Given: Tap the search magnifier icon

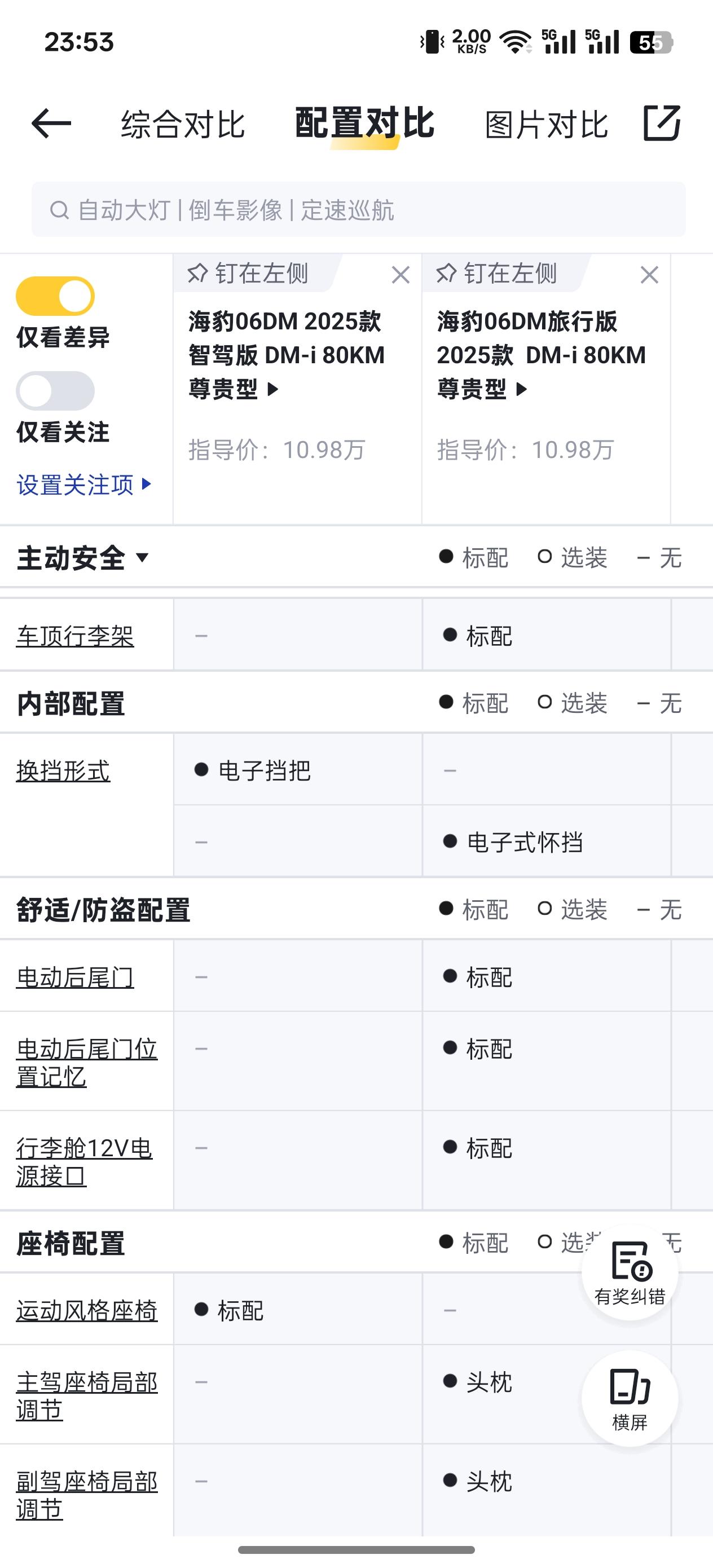Looking at the screenshot, I should tap(59, 210).
